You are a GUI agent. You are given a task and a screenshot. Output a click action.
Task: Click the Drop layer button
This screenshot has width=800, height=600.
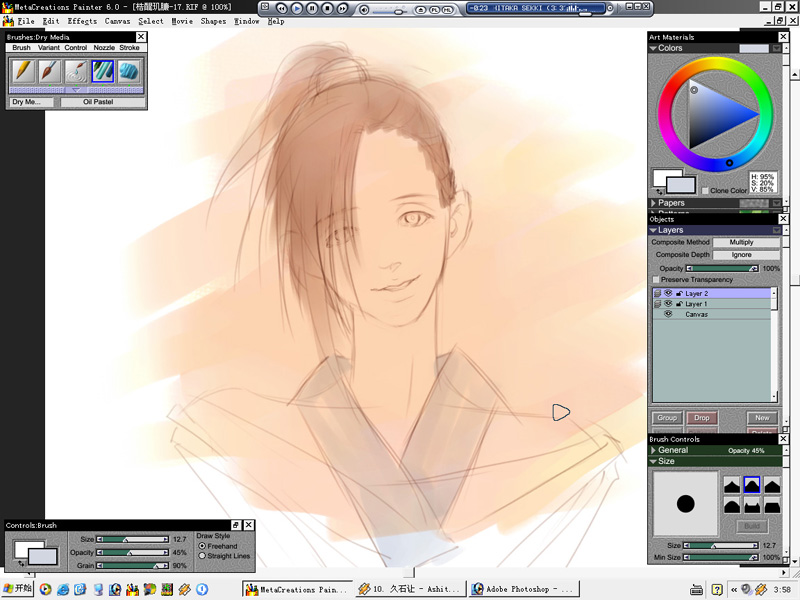[702, 418]
